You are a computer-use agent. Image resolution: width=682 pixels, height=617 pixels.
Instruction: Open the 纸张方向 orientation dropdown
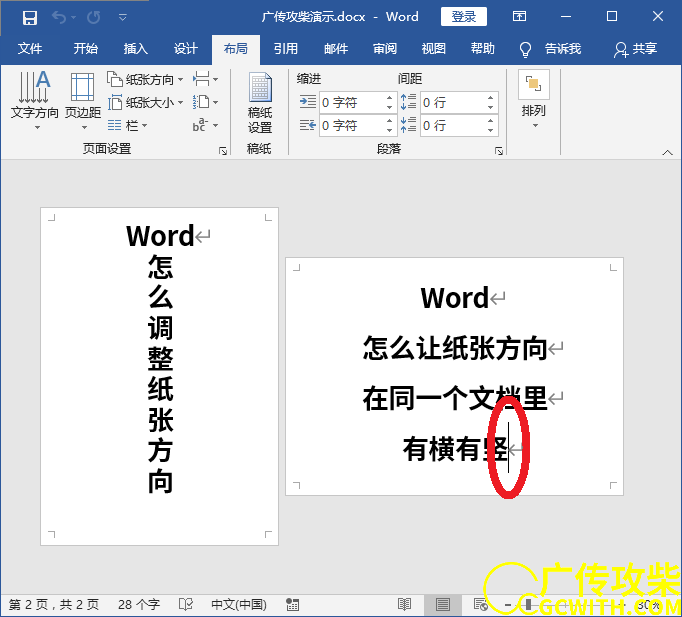click(x=145, y=80)
